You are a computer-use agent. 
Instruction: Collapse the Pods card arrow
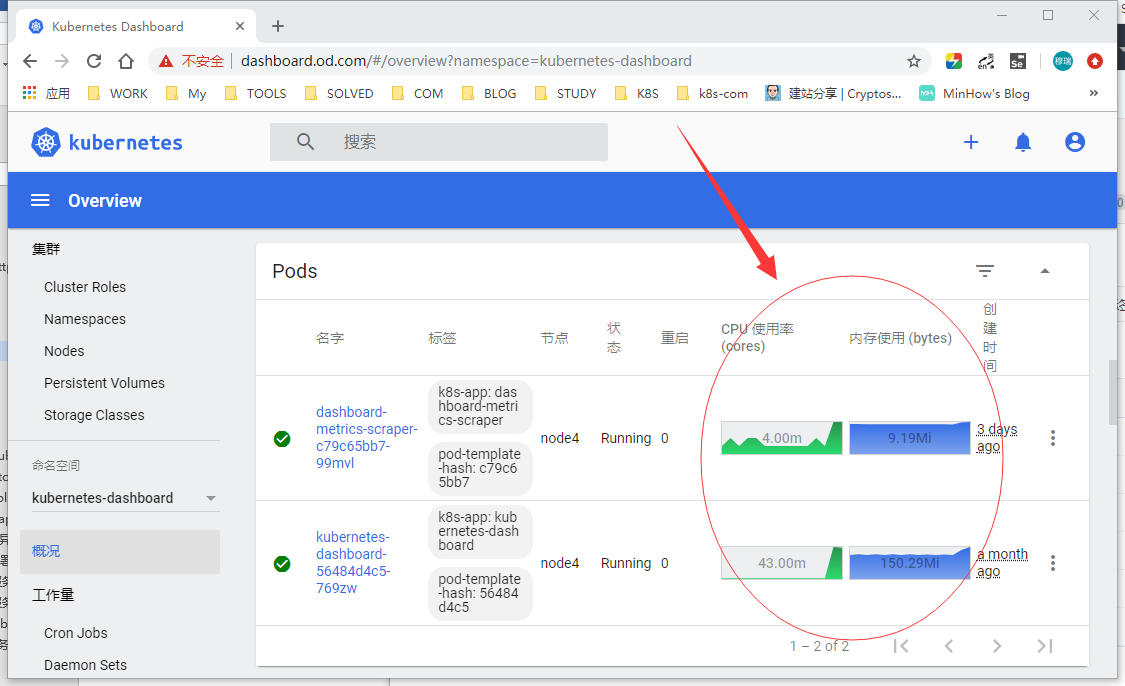(x=1045, y=271)
